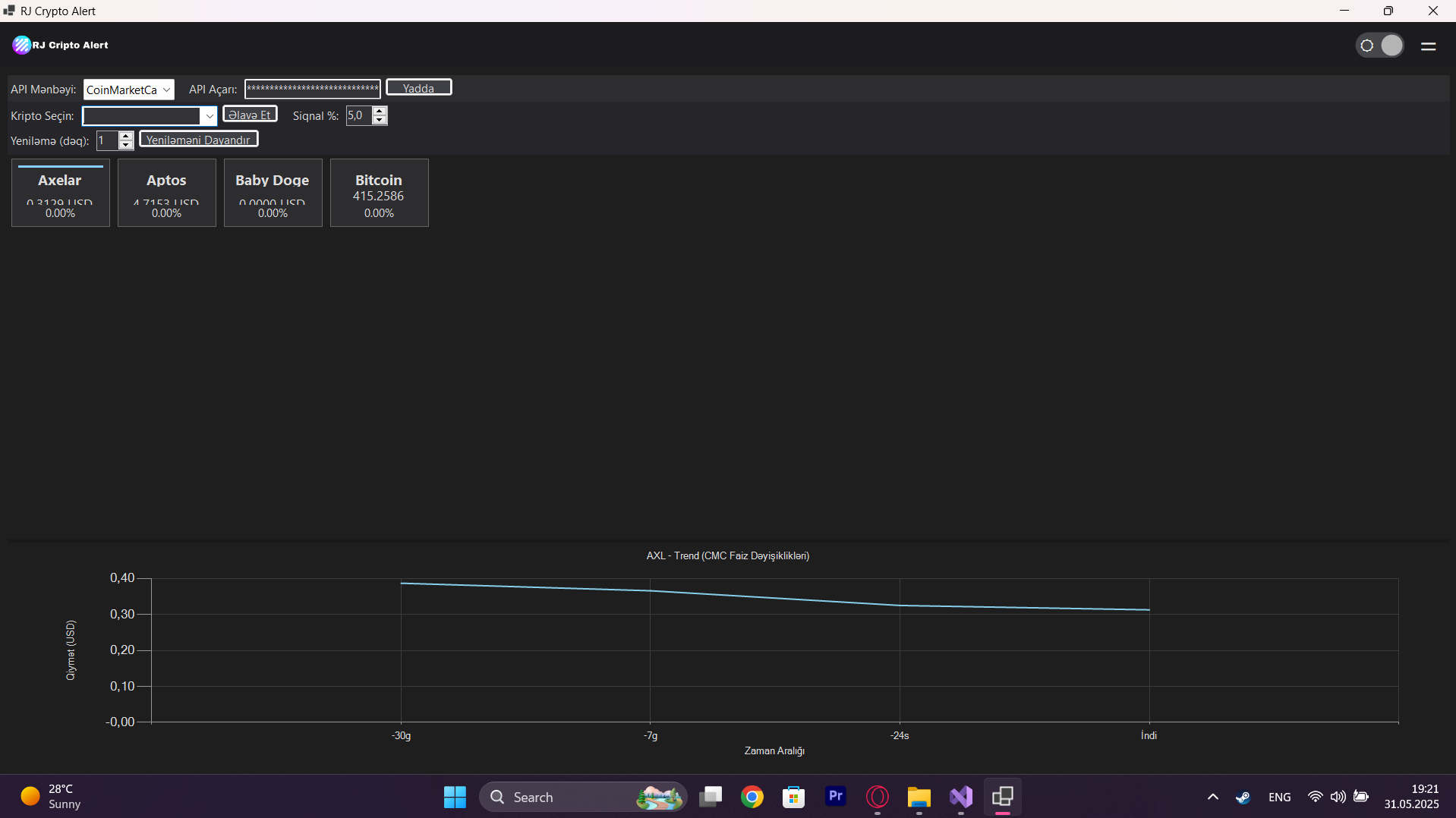Screen dimensions: 1456x818
Task: Click the Yadda save button
Action: [418, 87]
